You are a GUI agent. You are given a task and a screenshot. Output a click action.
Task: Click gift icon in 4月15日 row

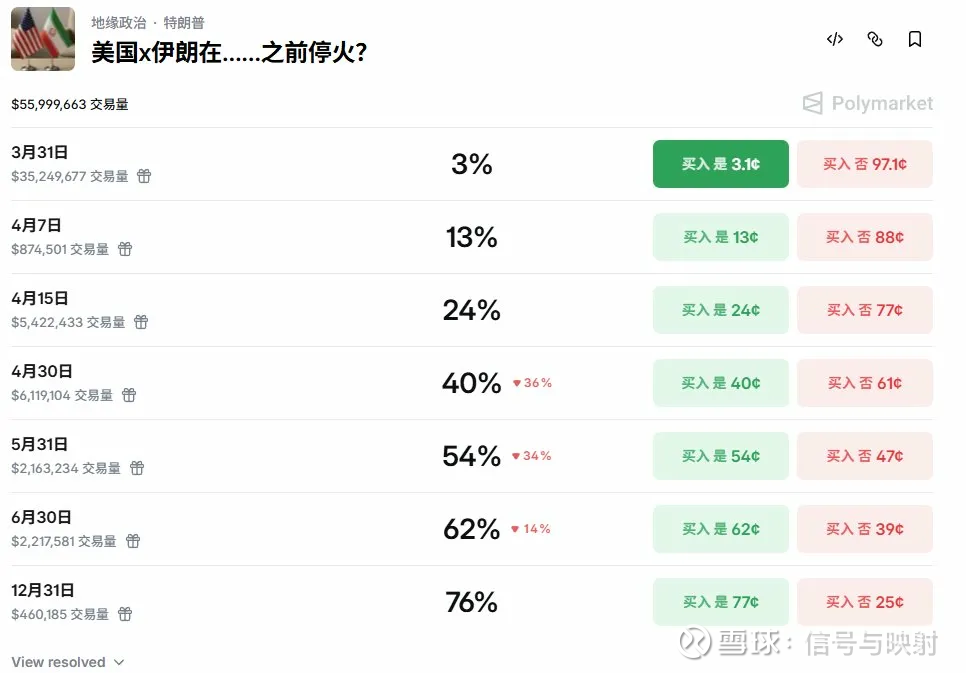point(141,322)
